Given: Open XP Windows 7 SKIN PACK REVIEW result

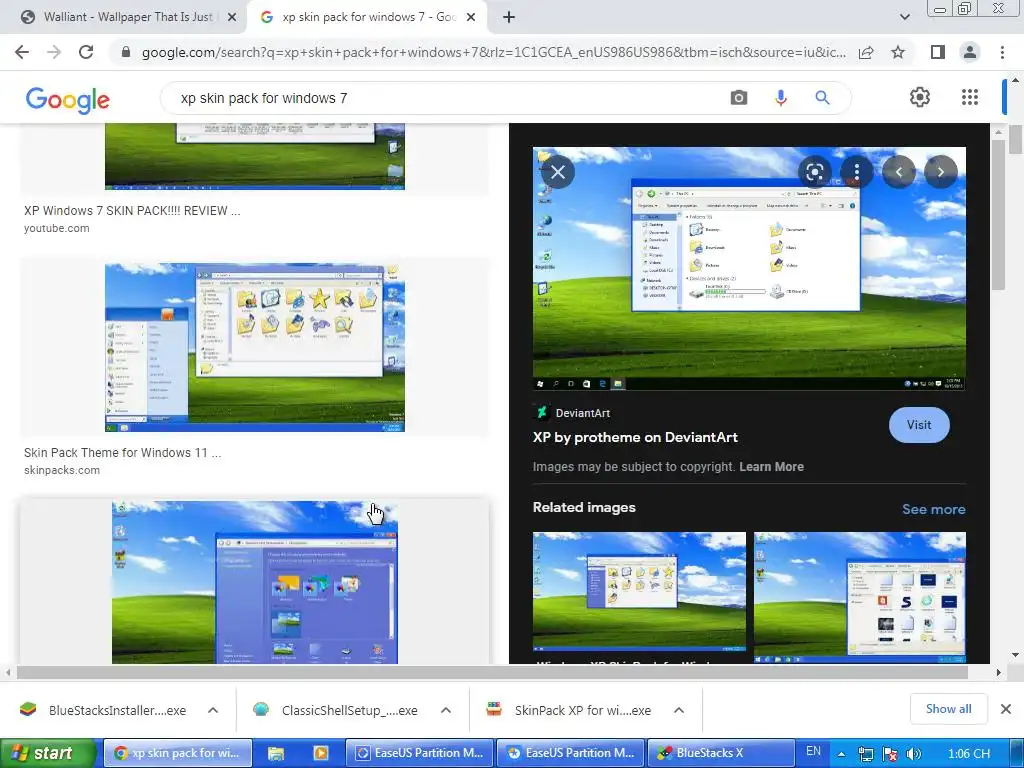Looking at the screenshot, I should point(132,211).
